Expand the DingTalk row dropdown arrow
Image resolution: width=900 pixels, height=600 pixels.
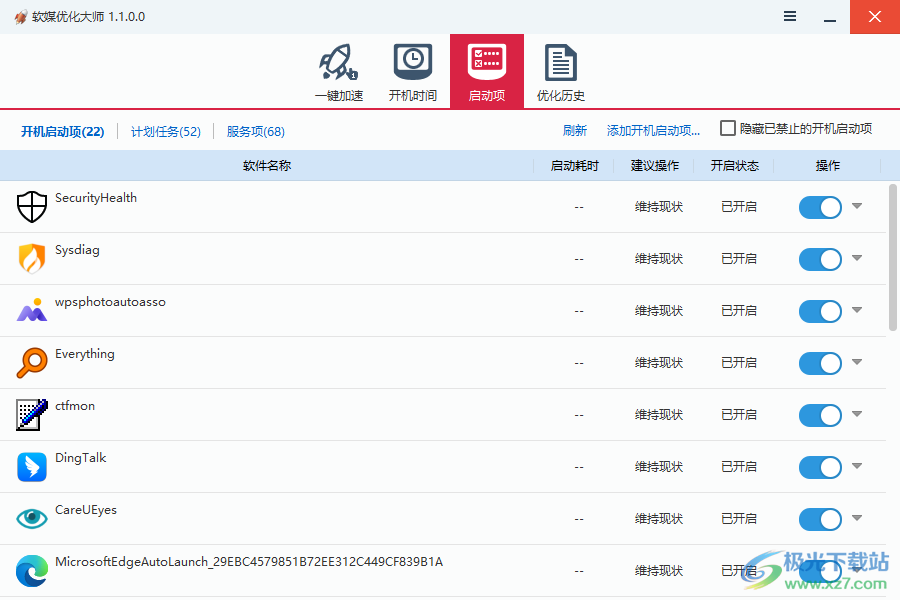(x=857, y=467)
